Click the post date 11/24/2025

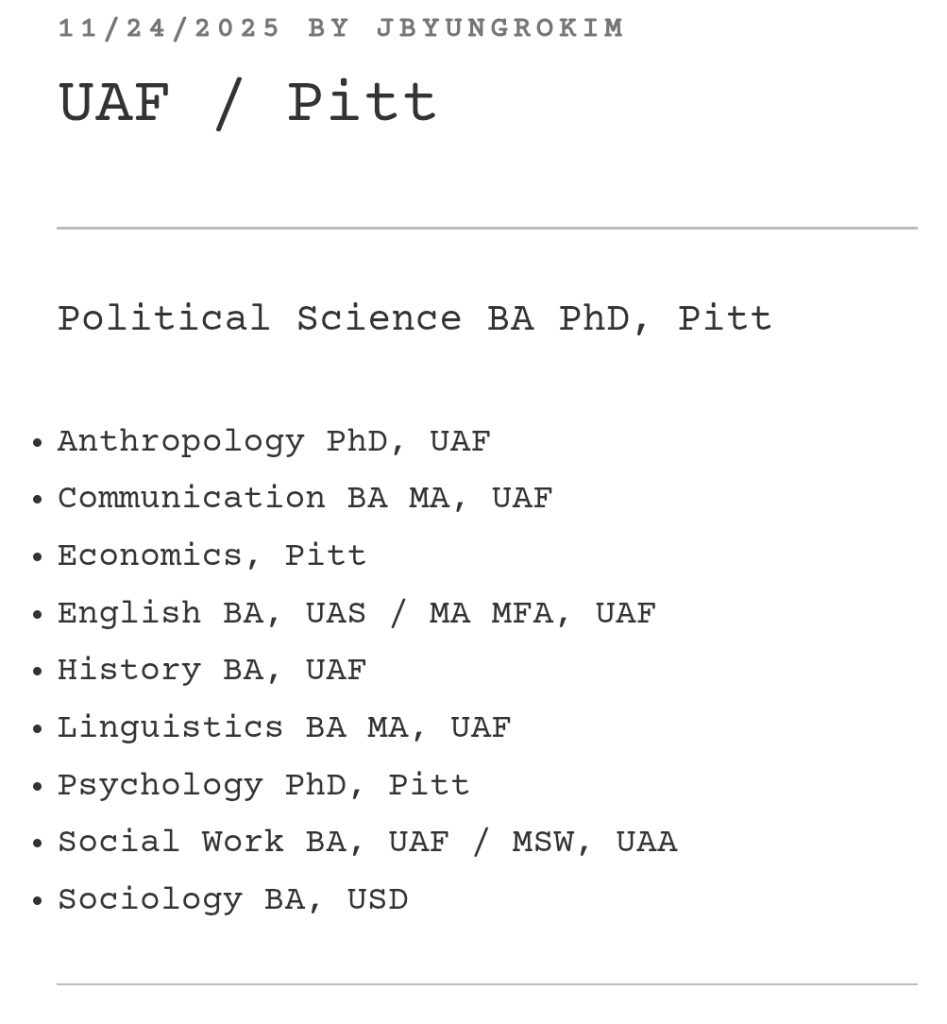pos(170,28)
